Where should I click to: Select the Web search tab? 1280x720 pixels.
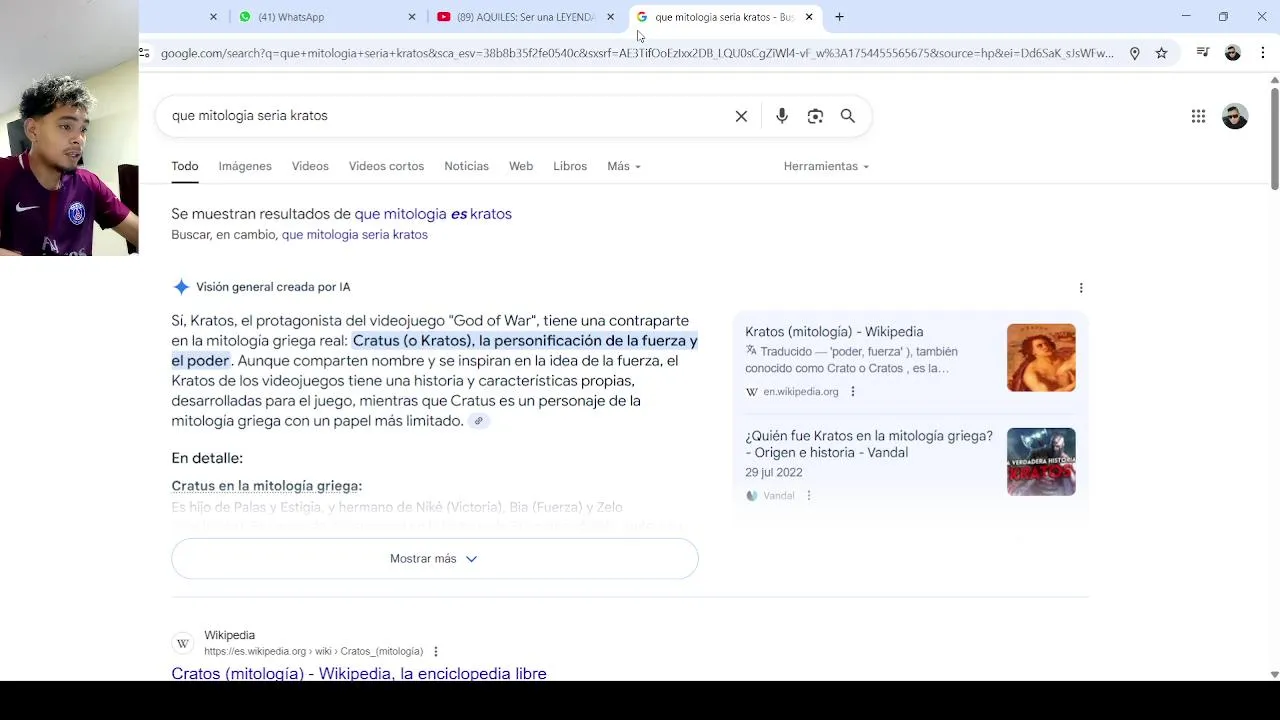tap(521, 166)
